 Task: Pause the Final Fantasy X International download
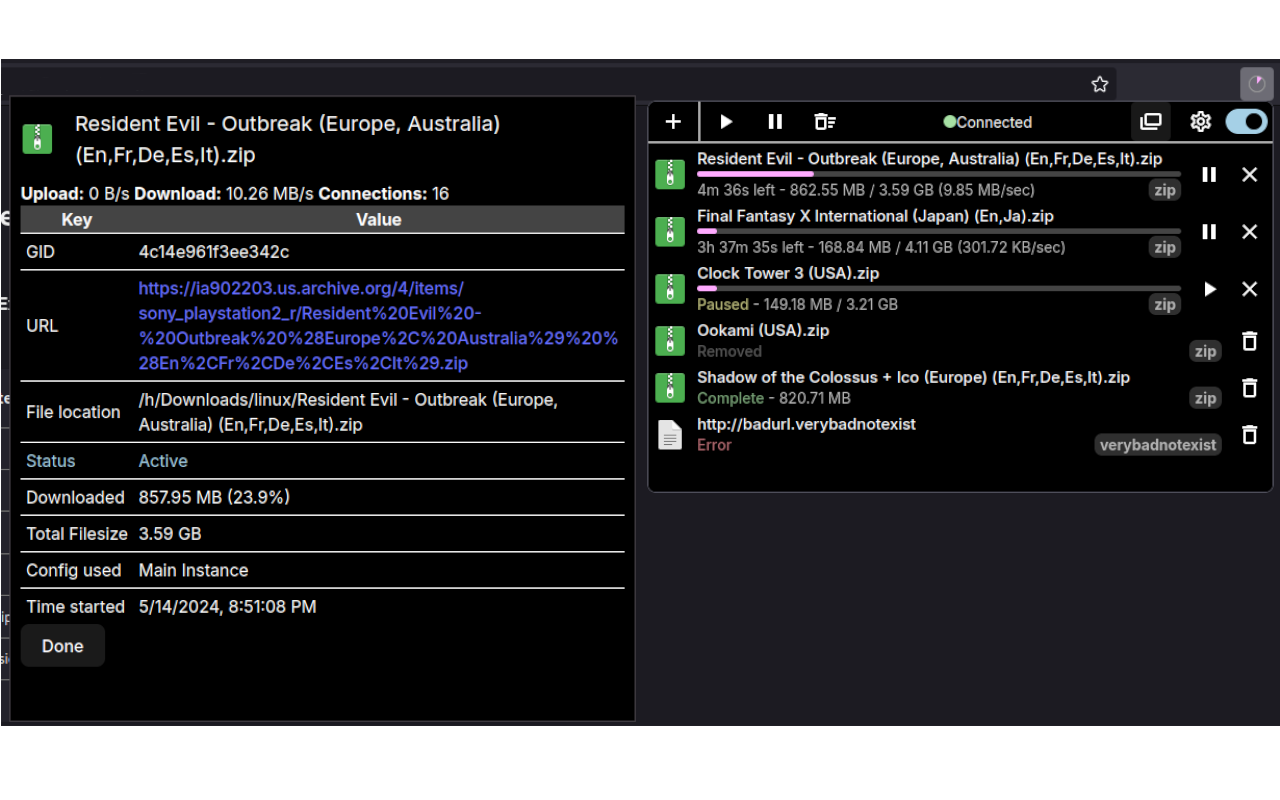tap(1209, 232)
